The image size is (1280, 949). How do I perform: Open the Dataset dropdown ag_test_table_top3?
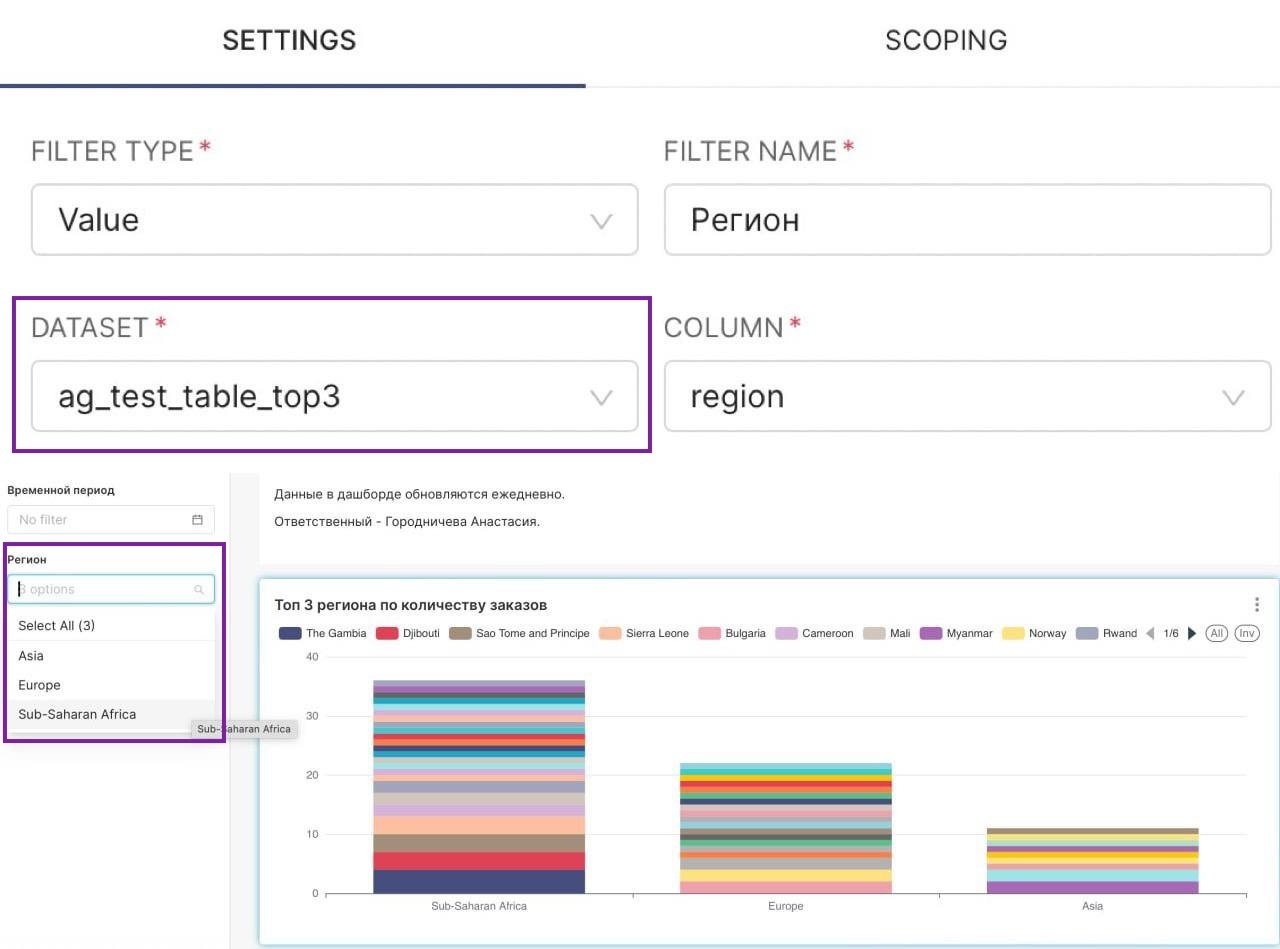[334, 397]
